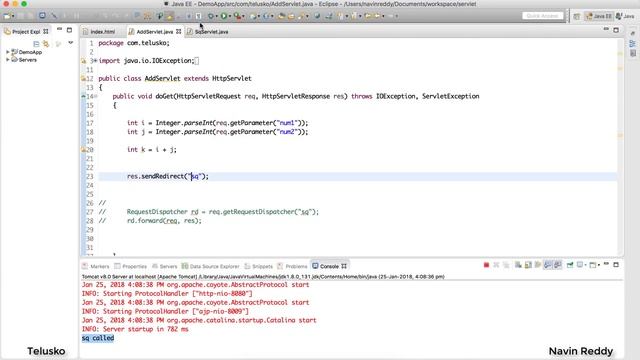
Task: Toggle Show Console on standard output change
Action: 548,265
